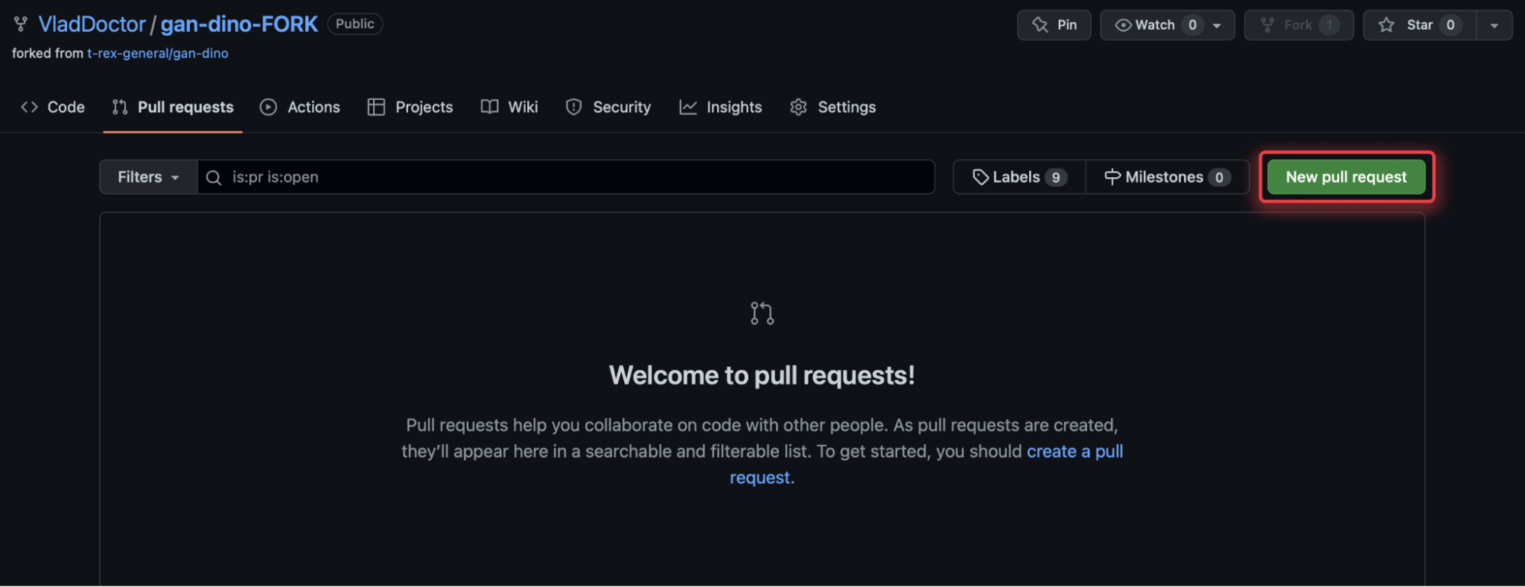Open the Filters dropdown
This screenshot has height=587, width=1525.
pos(147,177)
